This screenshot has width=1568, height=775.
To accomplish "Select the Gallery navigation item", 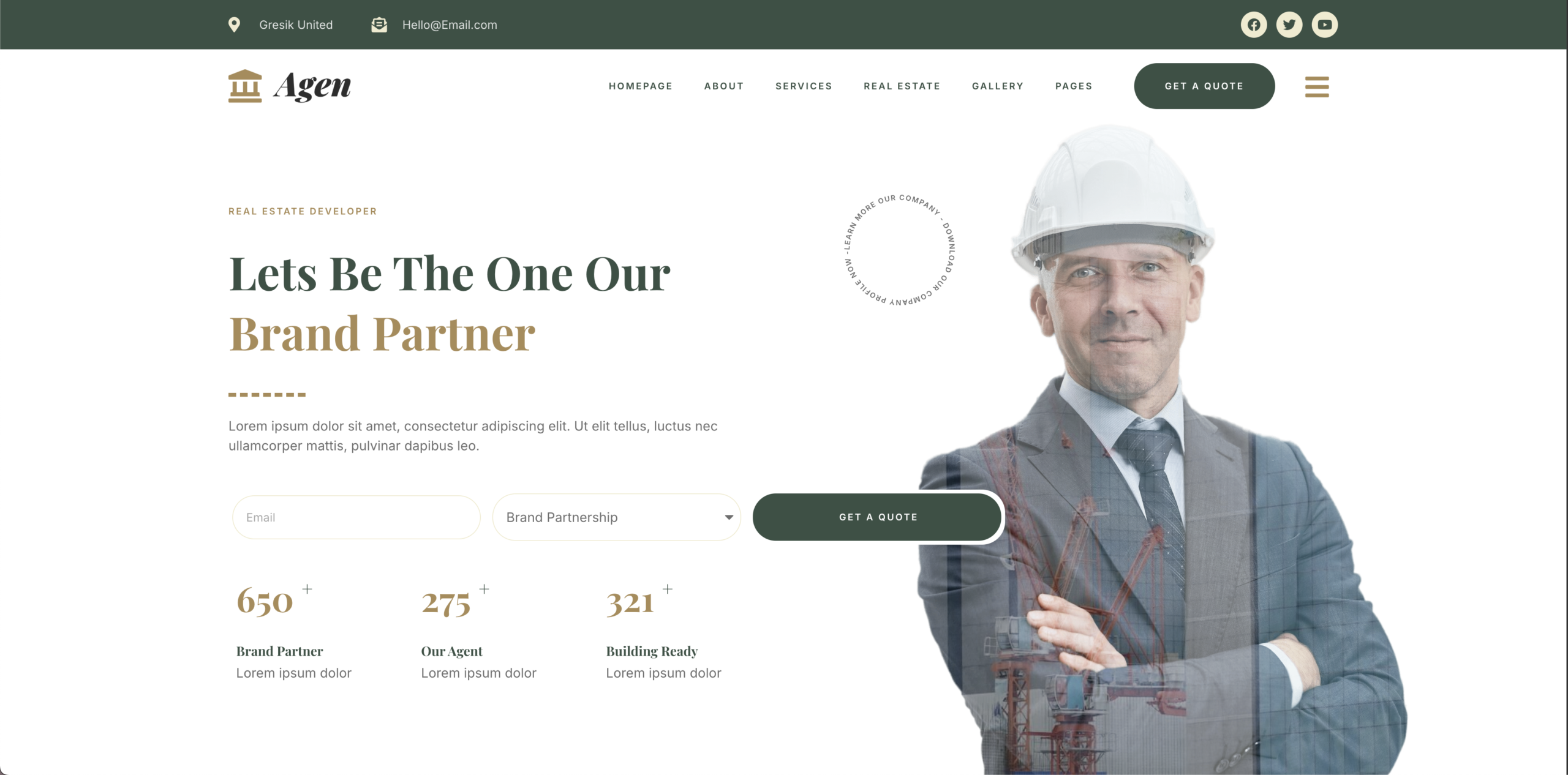I will [x=998, y=86].
